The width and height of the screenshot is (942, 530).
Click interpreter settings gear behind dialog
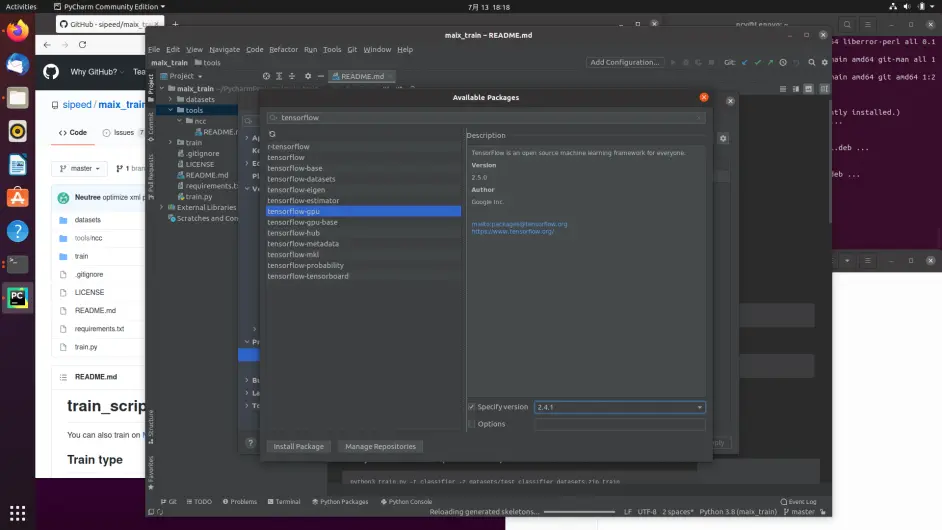(723, 138)
